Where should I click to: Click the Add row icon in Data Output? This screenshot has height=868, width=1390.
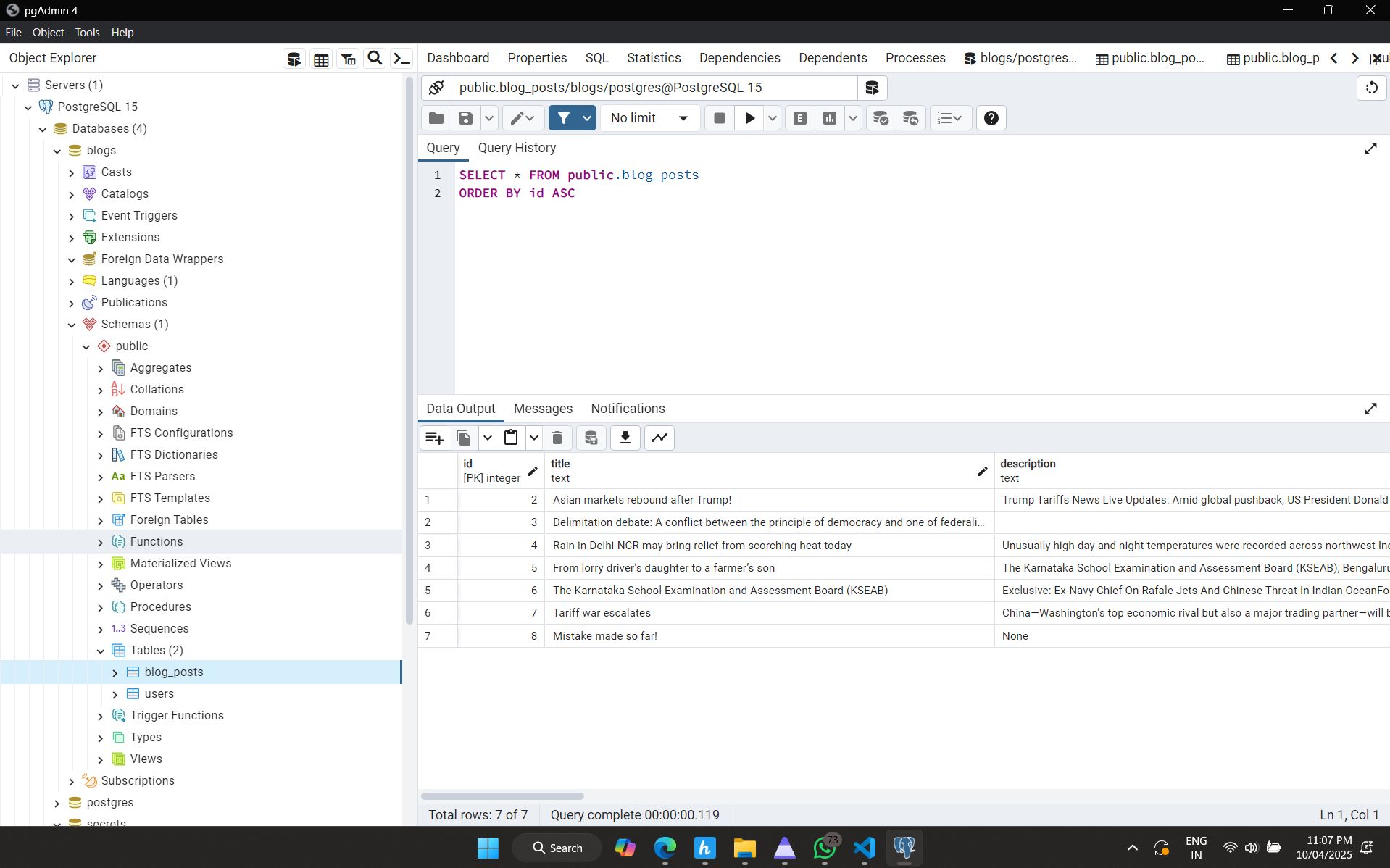435,438
